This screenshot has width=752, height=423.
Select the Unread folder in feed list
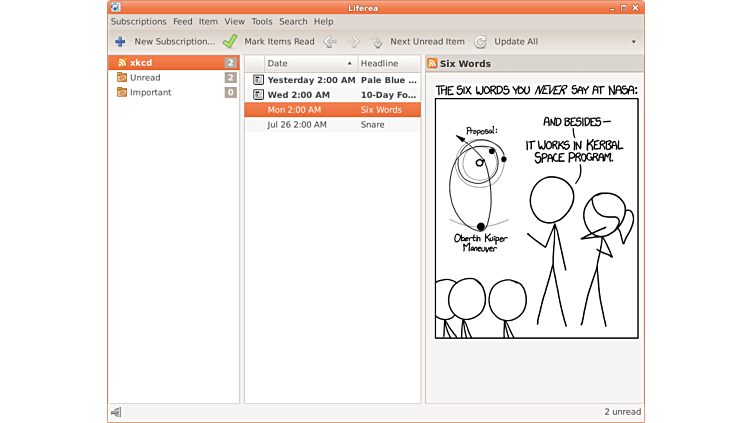[145, 78]
